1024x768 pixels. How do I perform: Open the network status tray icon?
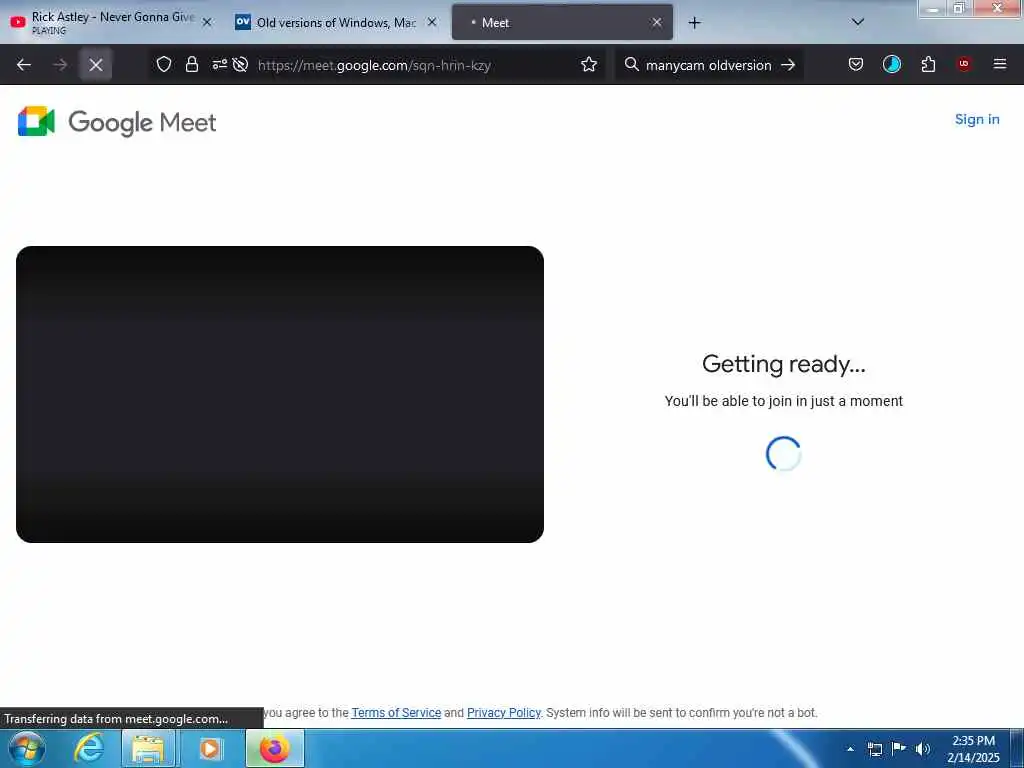coord(875,749)
